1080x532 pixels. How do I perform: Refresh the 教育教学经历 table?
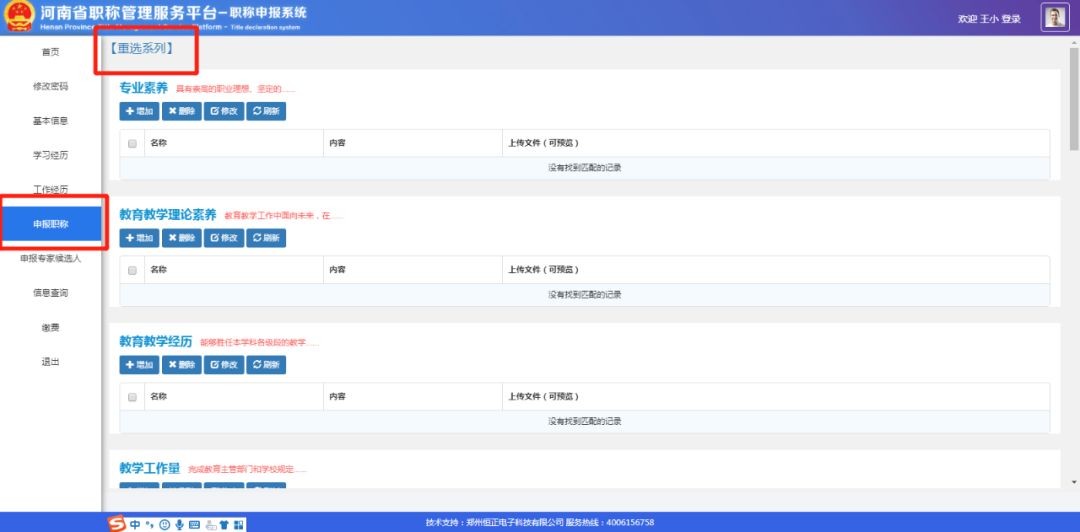[266, 365]
